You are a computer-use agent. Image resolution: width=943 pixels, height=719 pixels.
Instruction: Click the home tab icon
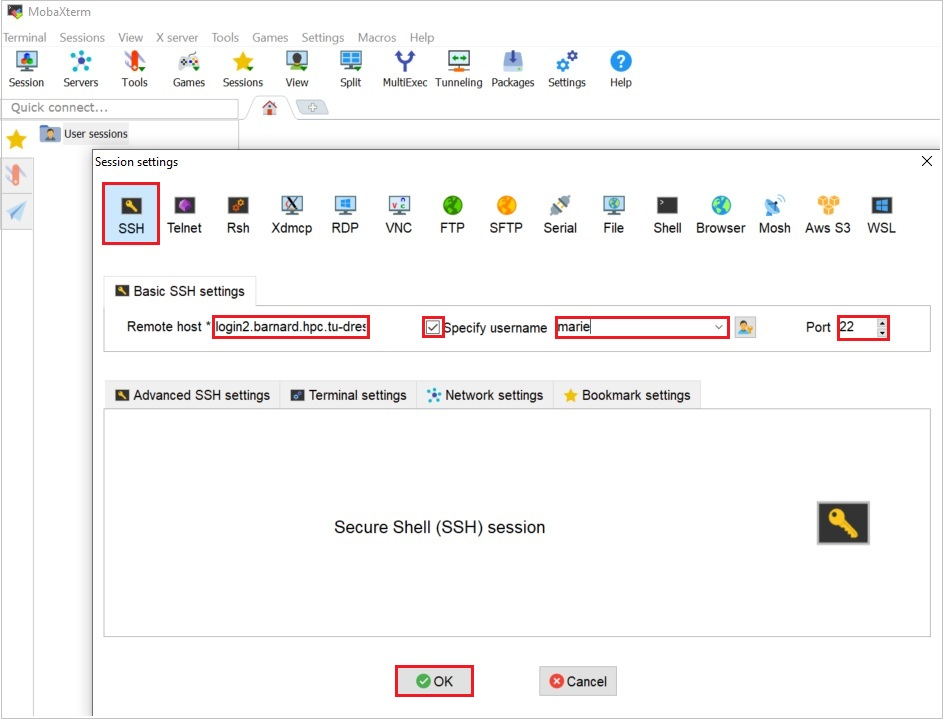[269, 108]
